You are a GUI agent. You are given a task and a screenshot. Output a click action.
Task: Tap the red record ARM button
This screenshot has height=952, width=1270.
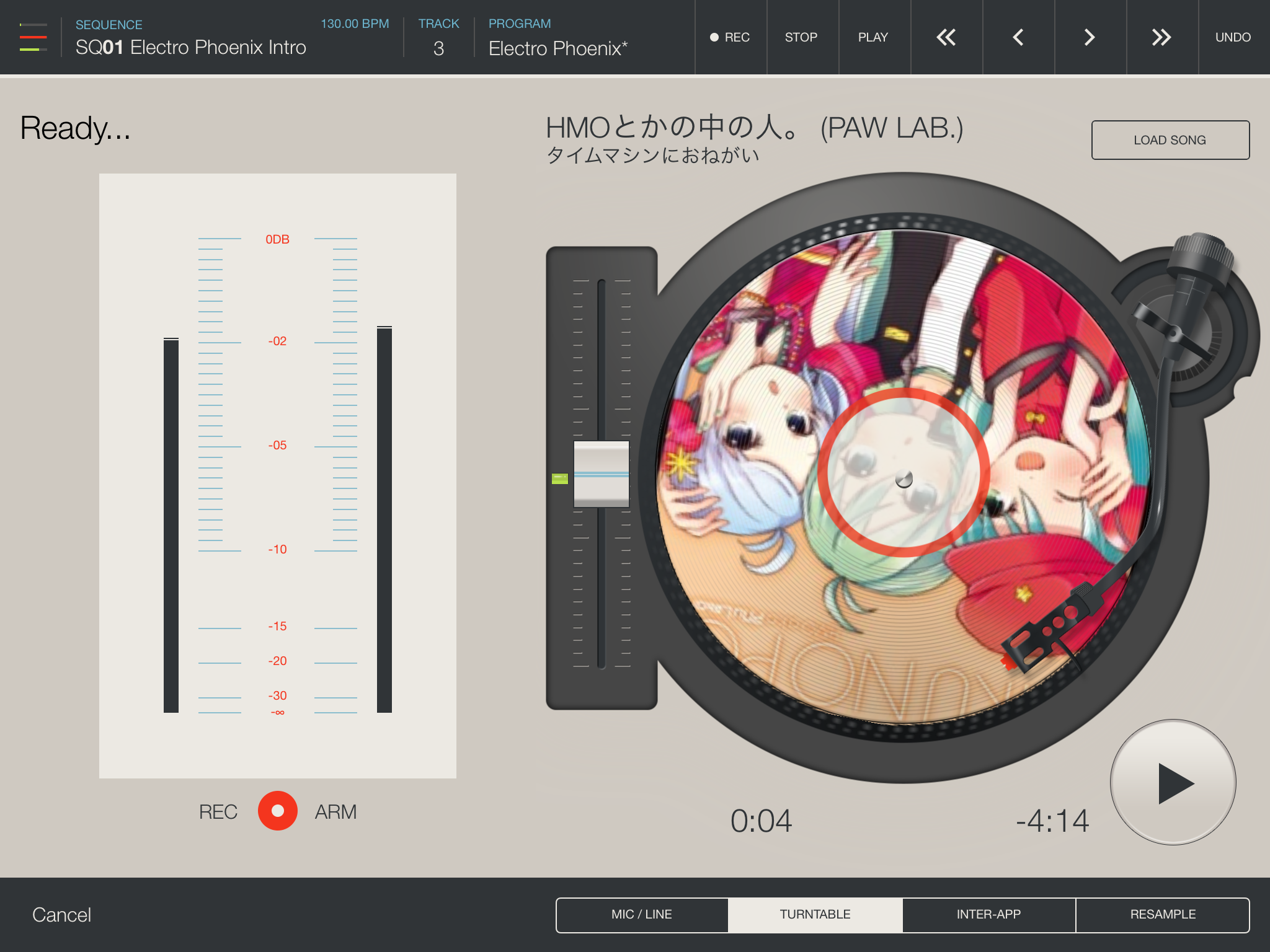pos(278,811)
